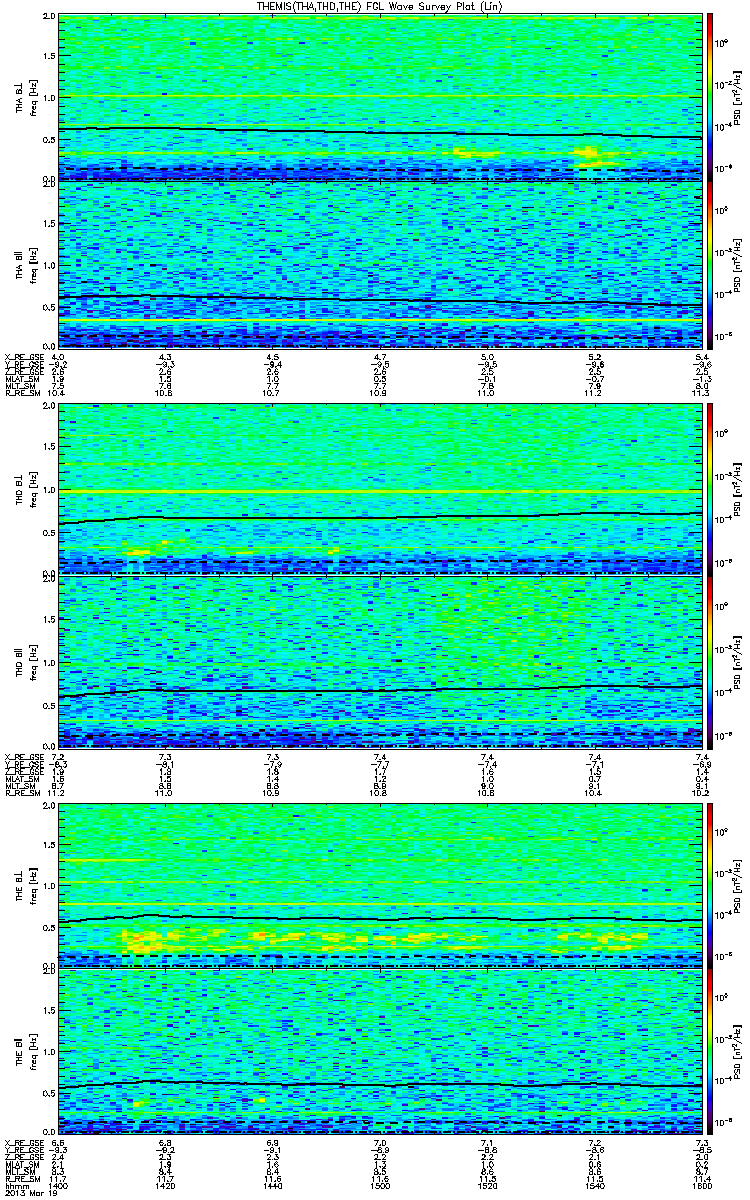Click the PSD color bar beside THE B-parallel panel

tap(710, 1054)
